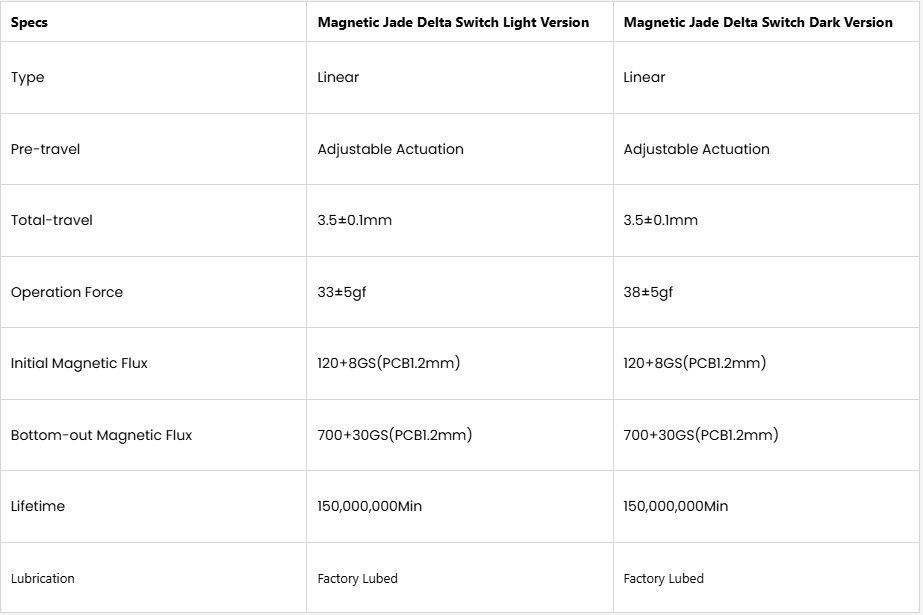
Task: Click the Lifetime row label
Action: pos(38,506)
